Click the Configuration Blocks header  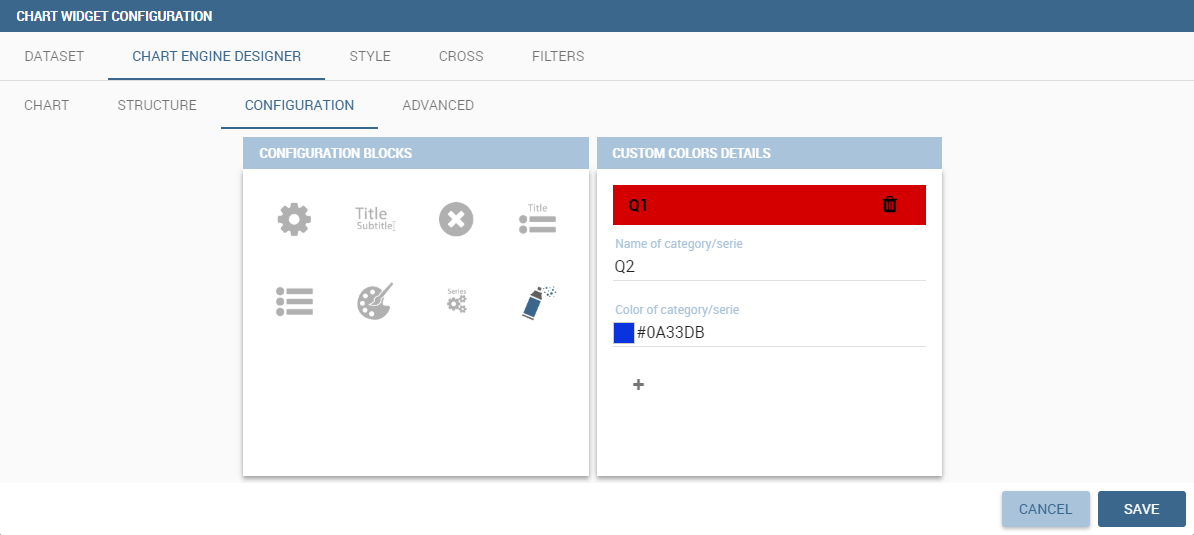pyautogui.click(x=416, y=153)
